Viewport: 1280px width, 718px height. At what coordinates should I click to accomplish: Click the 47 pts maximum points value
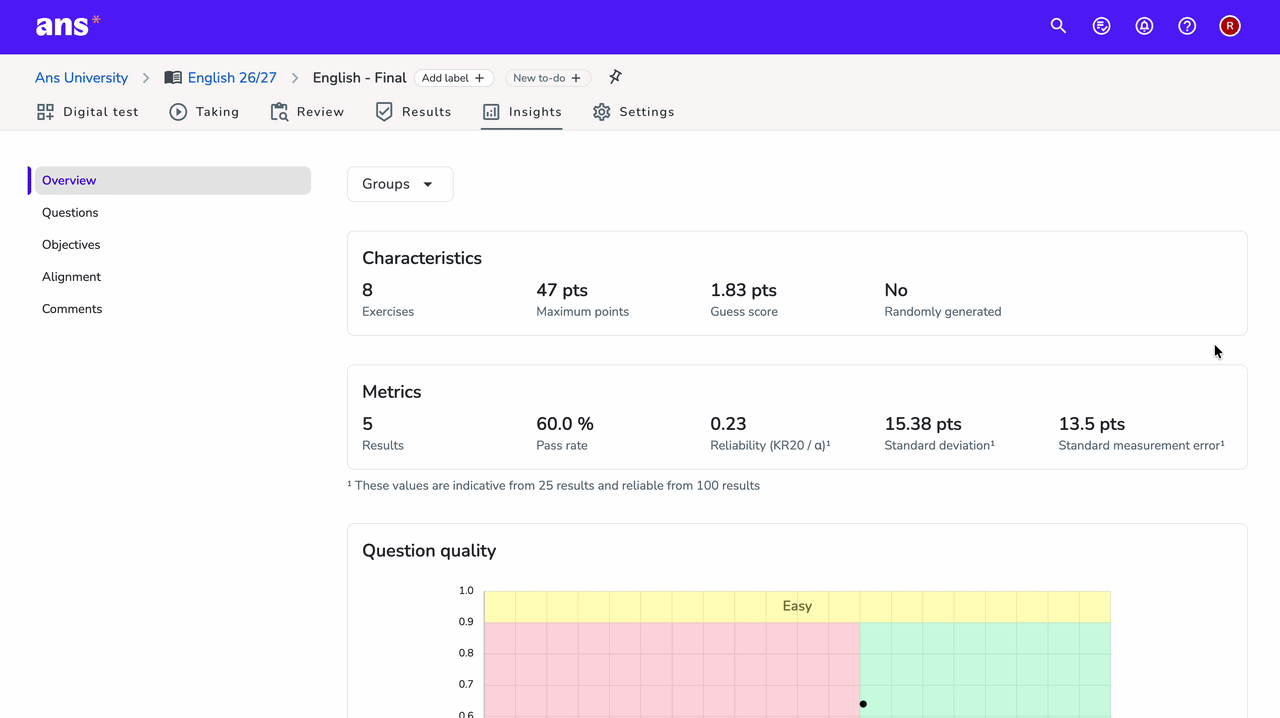pos(562,290)
